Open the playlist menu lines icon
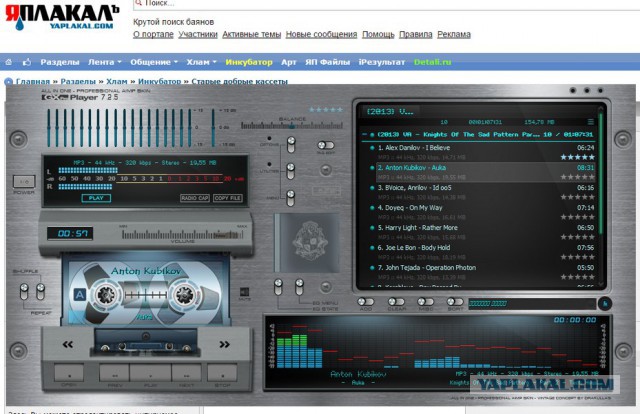Image resolution: width=640 pixels, height=414 pixels. point(590,122)
